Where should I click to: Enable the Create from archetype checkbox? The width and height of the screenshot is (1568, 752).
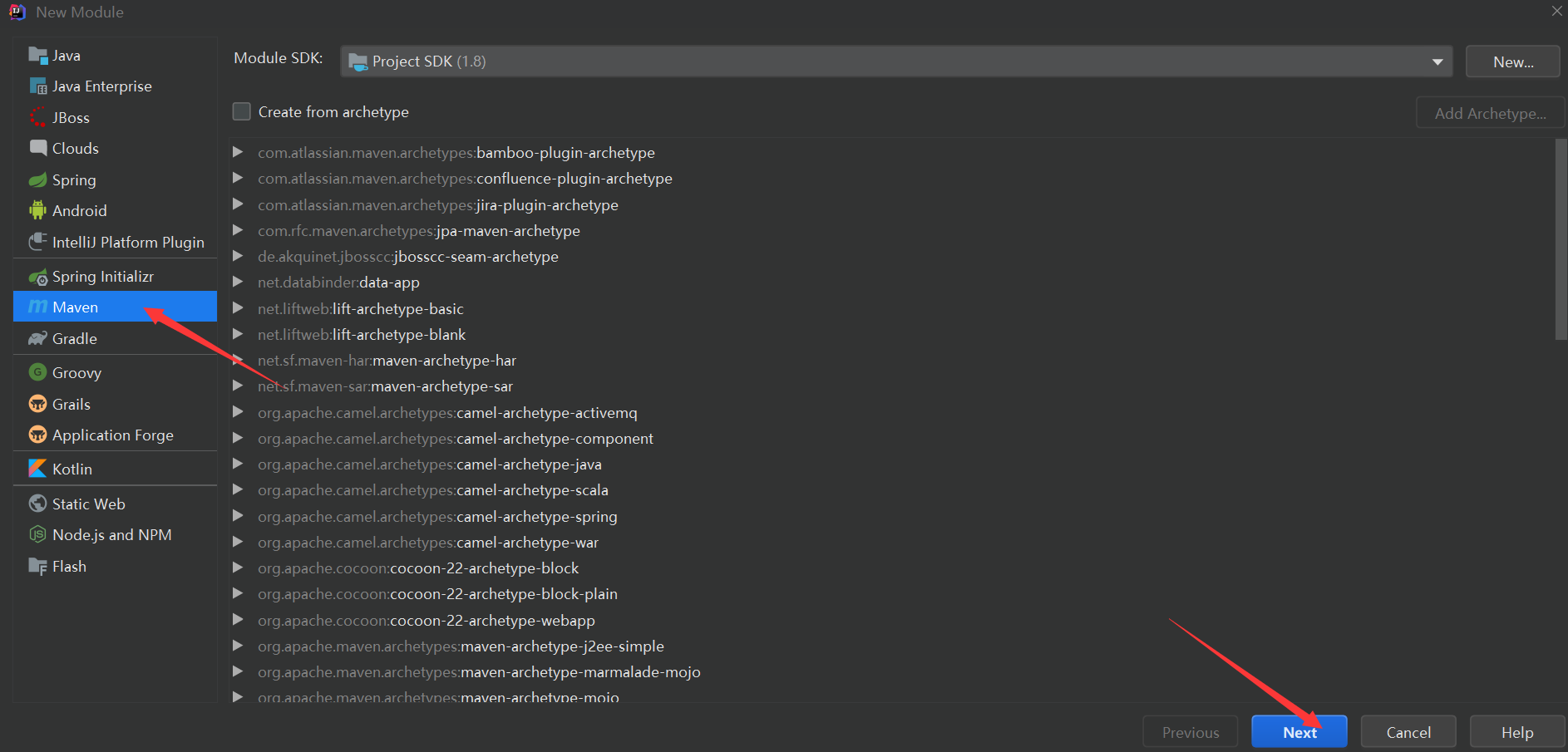pos(242,111)
